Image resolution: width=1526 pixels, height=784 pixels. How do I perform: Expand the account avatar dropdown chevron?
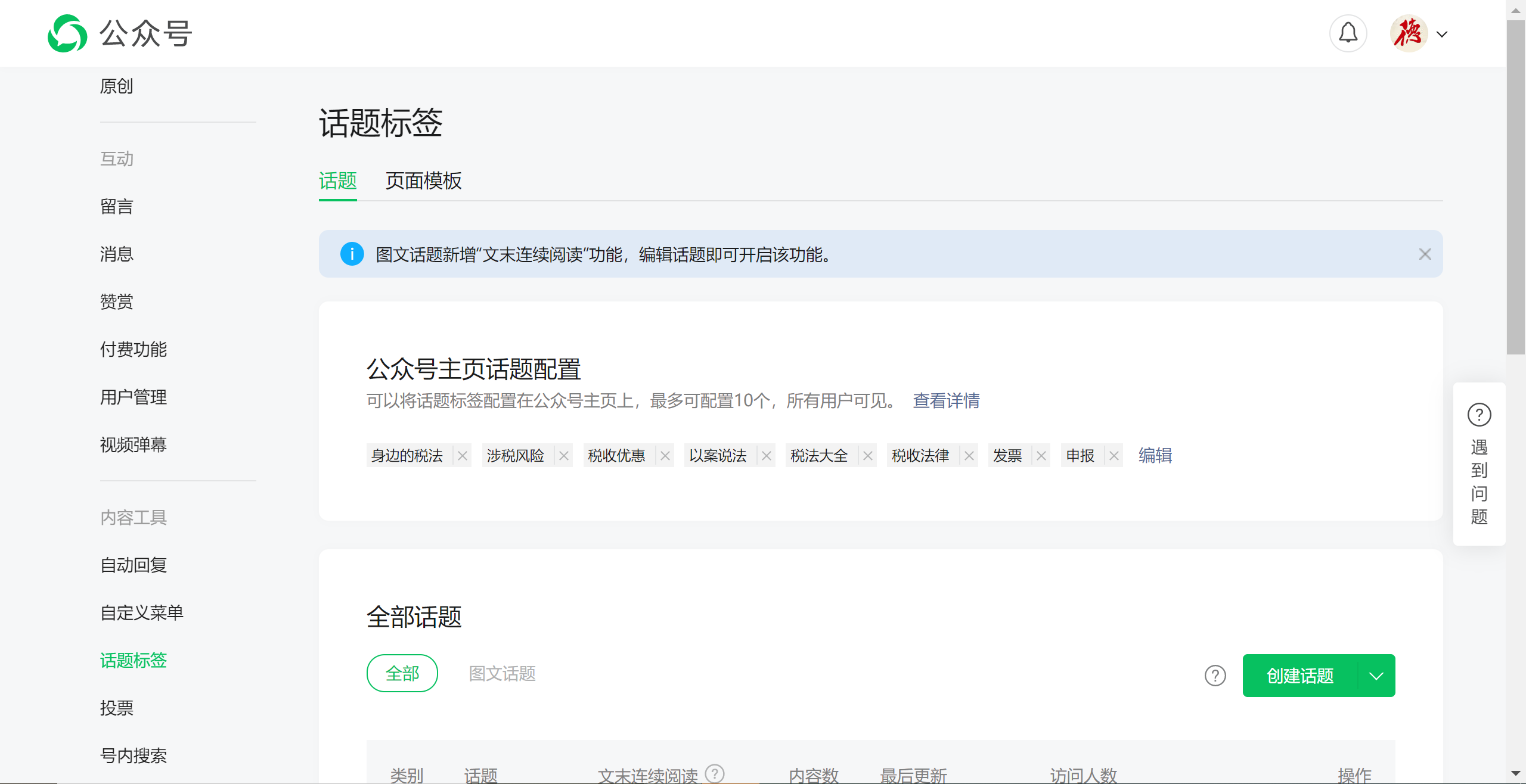tap(1442, 35)
